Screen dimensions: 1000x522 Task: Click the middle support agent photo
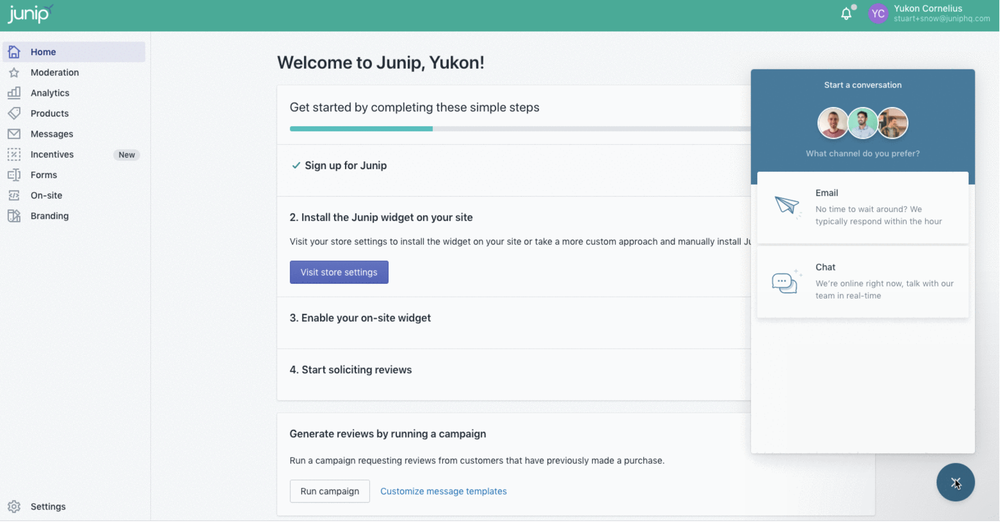click(x=862, y=123)
